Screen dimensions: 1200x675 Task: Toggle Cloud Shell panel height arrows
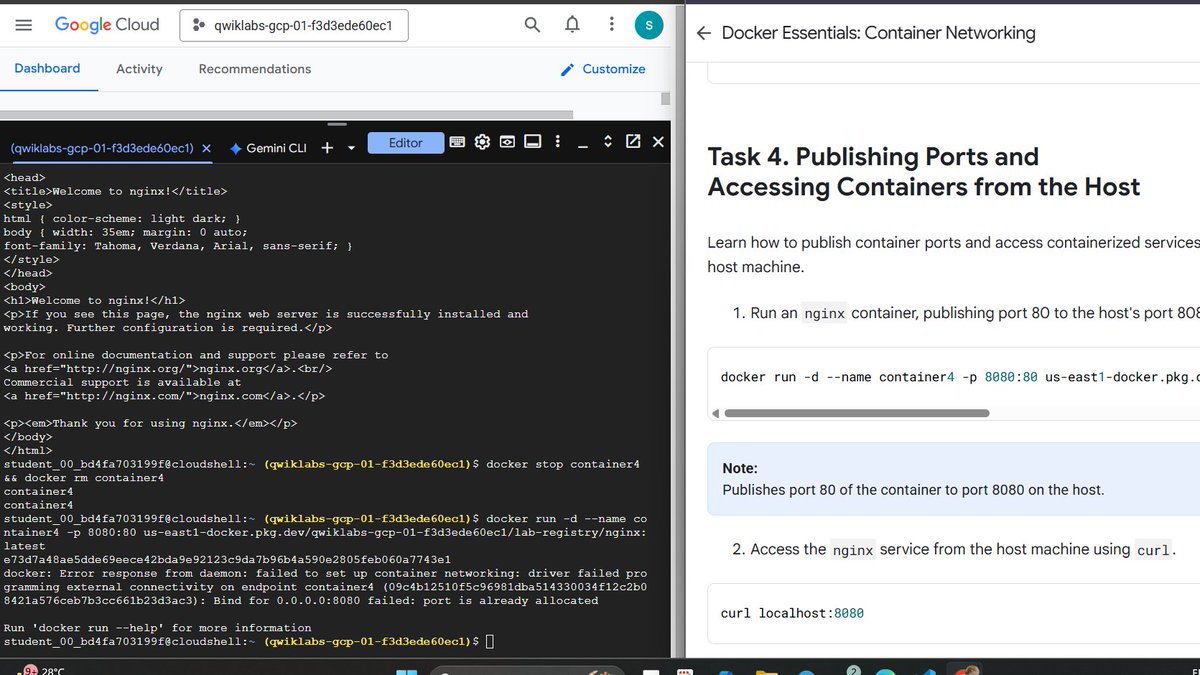point(607,142)
